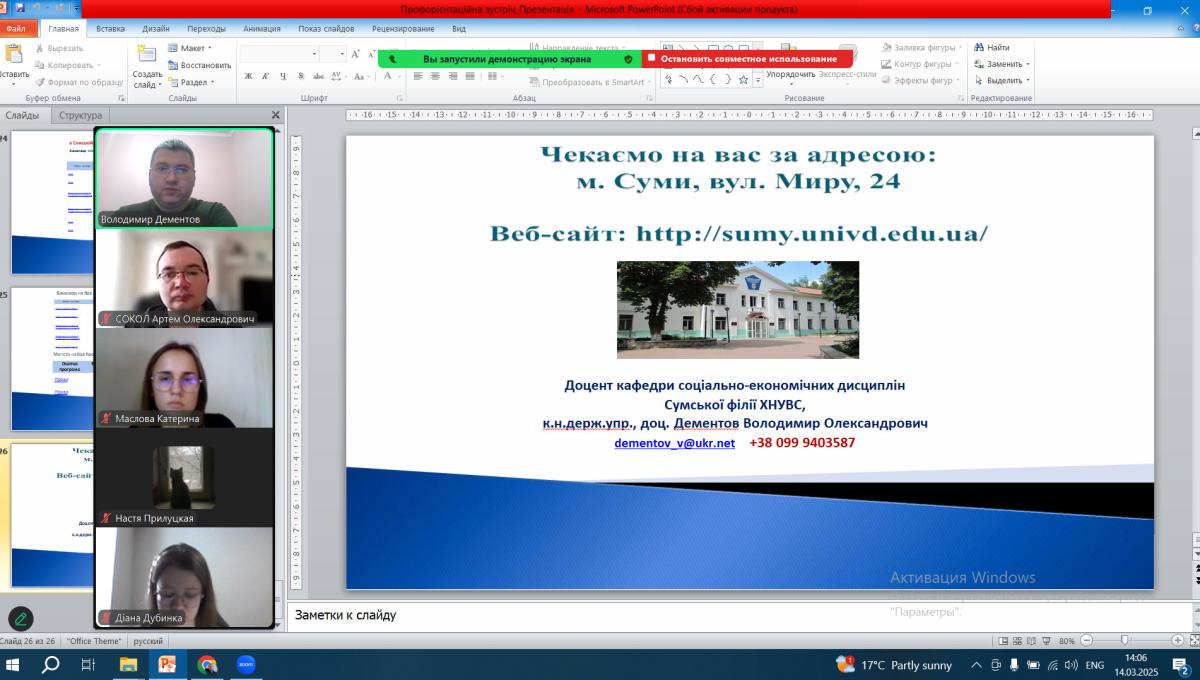This screenshot has height=680, width=1200.
Task: Open the Вставка ribbon tab
Action: tap(110, 29)
